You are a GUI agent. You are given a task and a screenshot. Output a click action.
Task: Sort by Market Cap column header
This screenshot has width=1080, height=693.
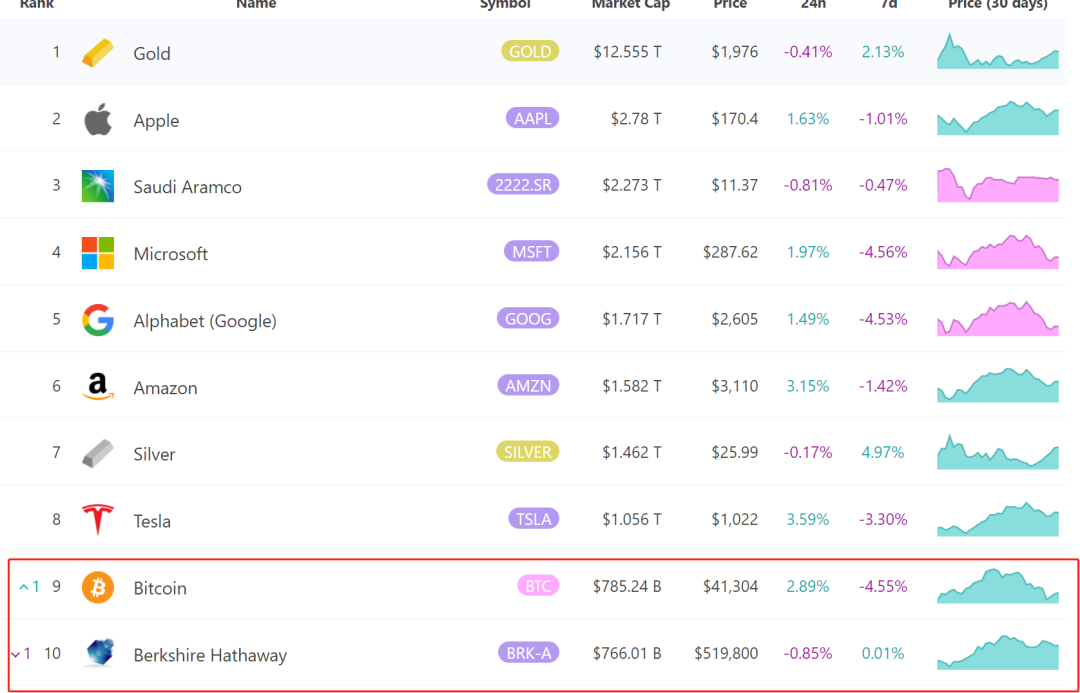pos(630,5)
